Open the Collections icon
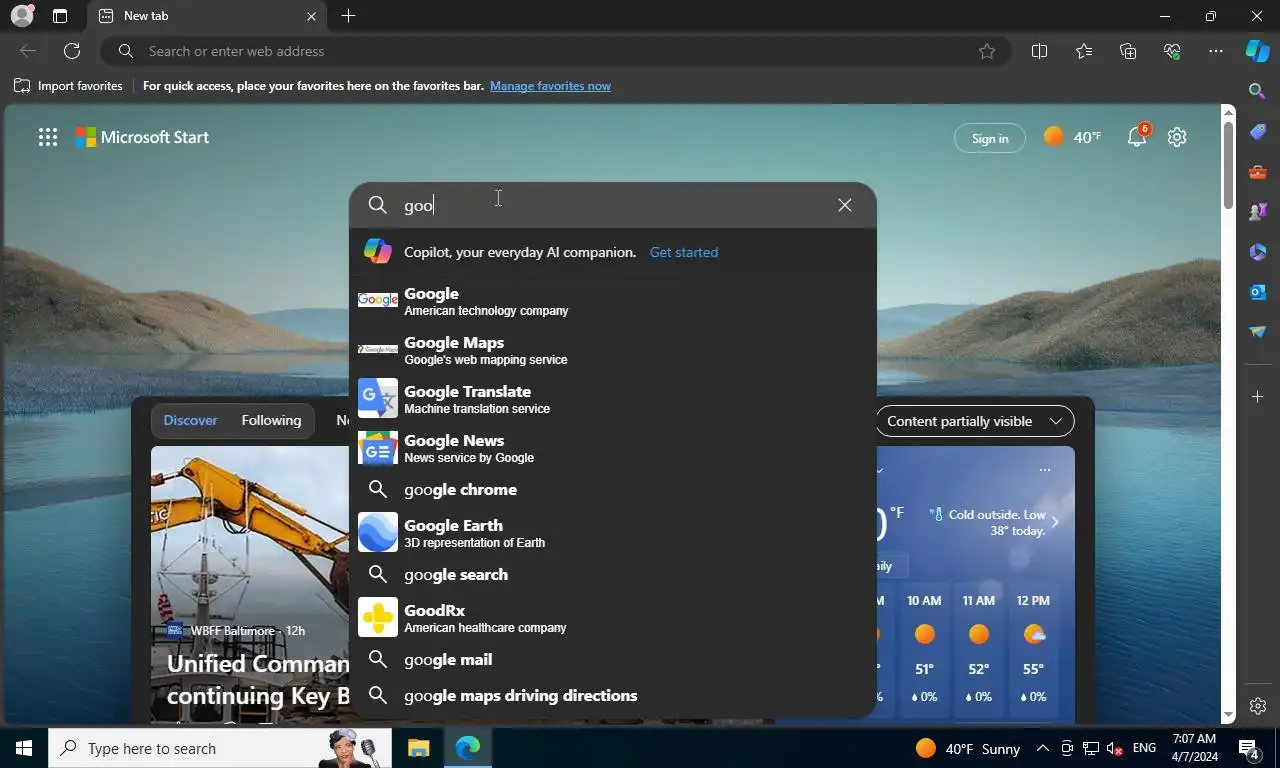 (1128, 51)
